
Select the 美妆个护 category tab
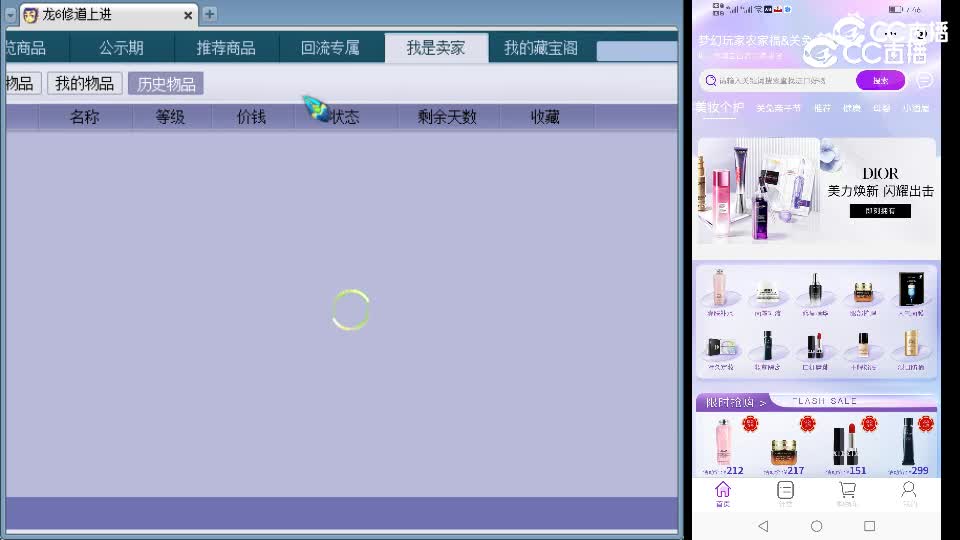(719, 108)
